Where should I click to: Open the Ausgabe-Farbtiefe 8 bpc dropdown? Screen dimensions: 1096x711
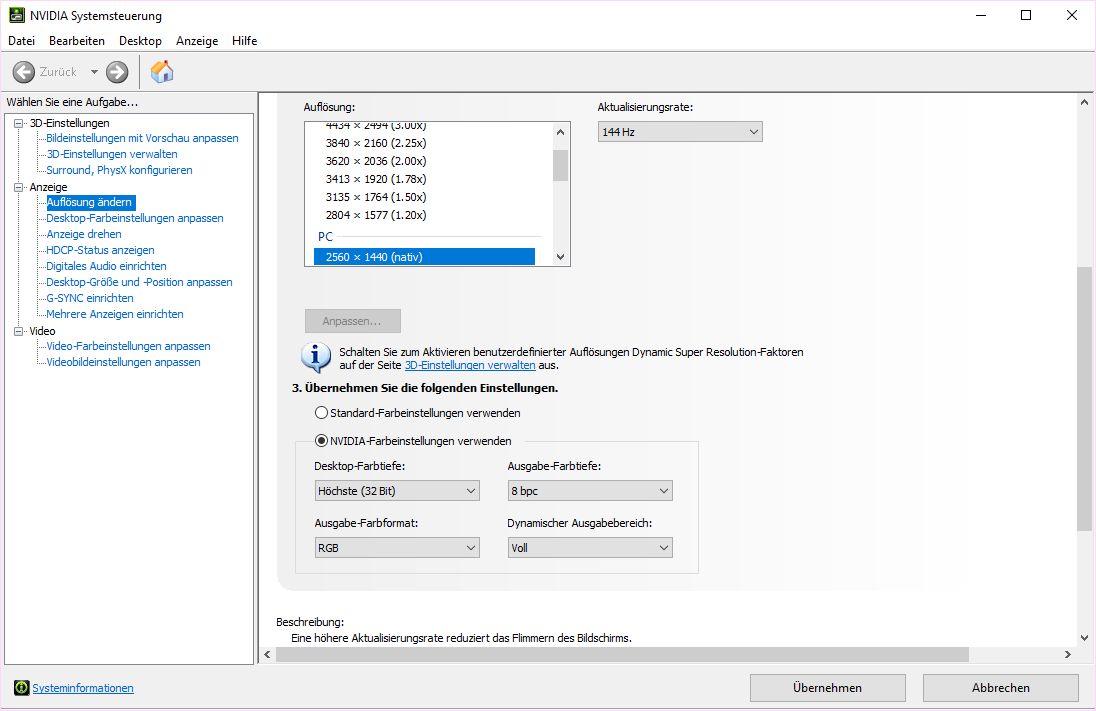tap(590, 491)
